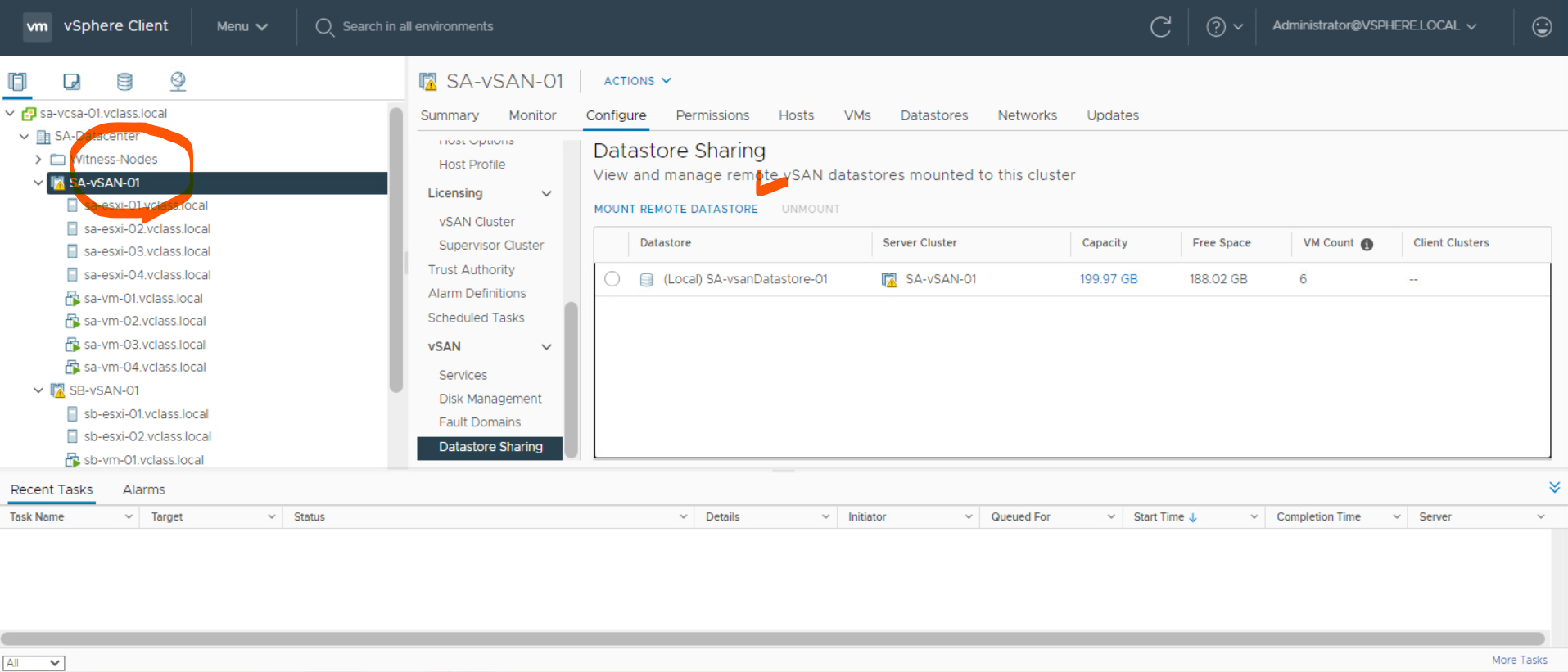The image size is (1568, 672).
Task: Open vSAN Services settings
Action: click(463, 375)
